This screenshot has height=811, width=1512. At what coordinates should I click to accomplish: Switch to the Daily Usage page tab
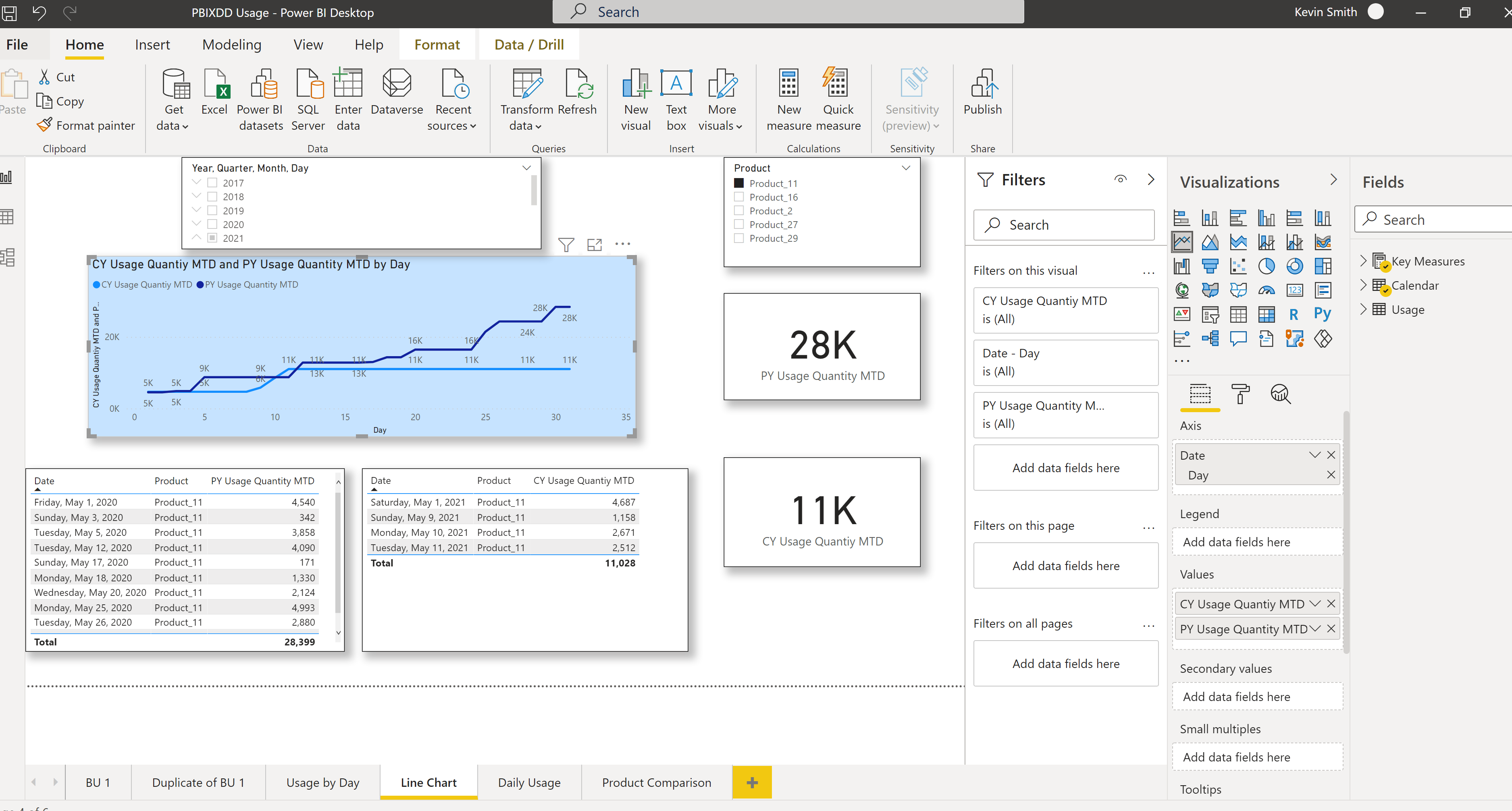point(529,782)
